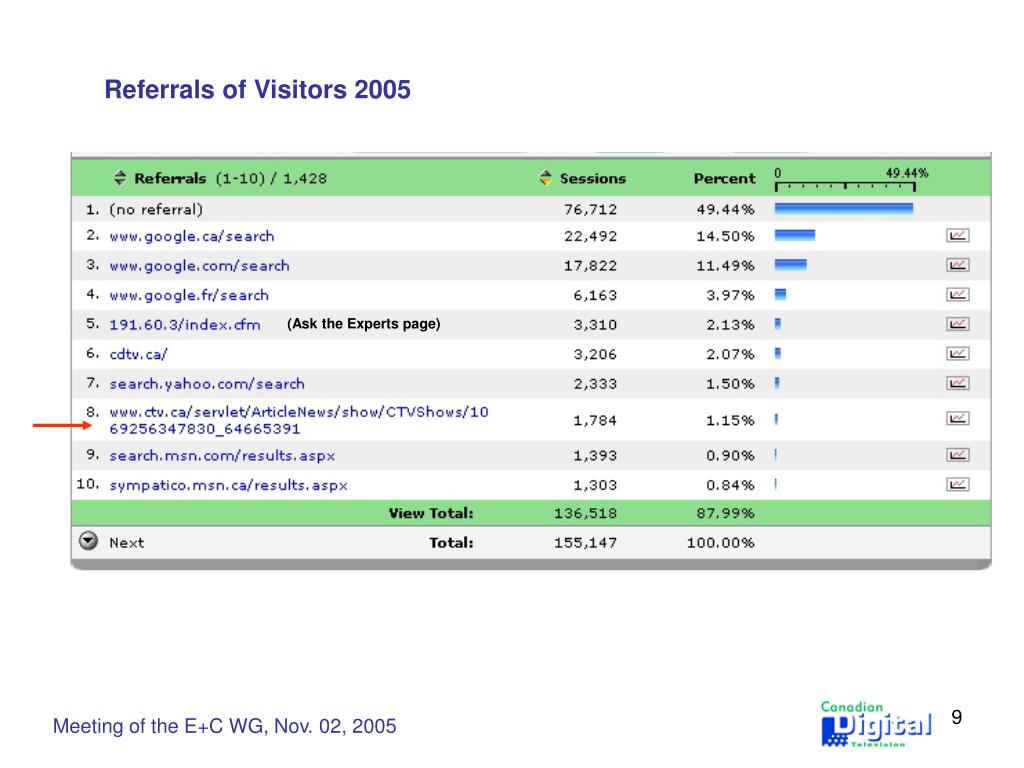Open trend chart icon for search.msn.com row
Viewport: 1024px width, 768px height.
click(957, 455)
